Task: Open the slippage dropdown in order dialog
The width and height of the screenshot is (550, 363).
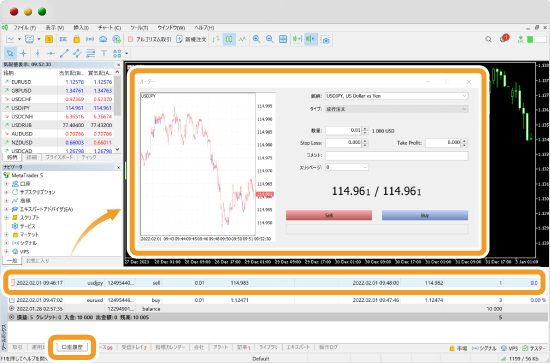Action: click(347, 167)
